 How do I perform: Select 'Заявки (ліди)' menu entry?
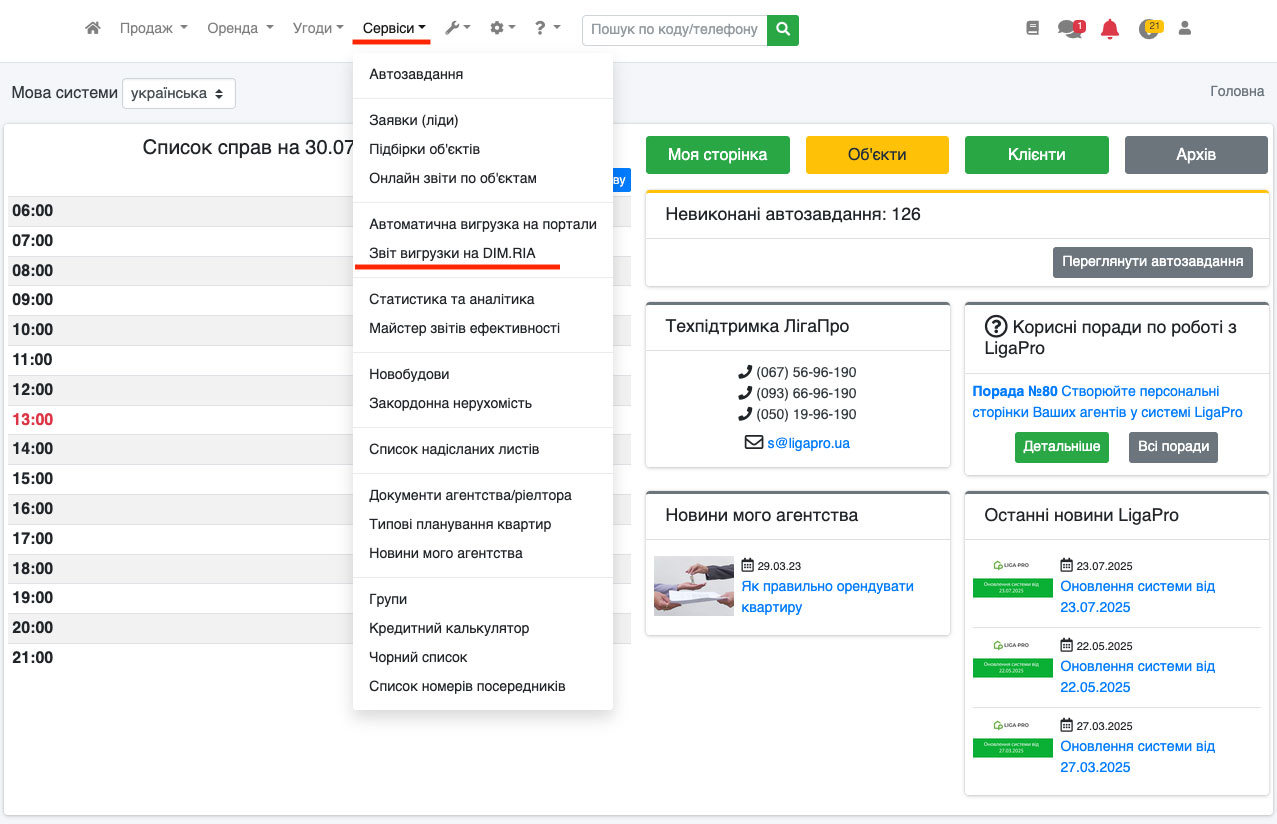(413, 120)
